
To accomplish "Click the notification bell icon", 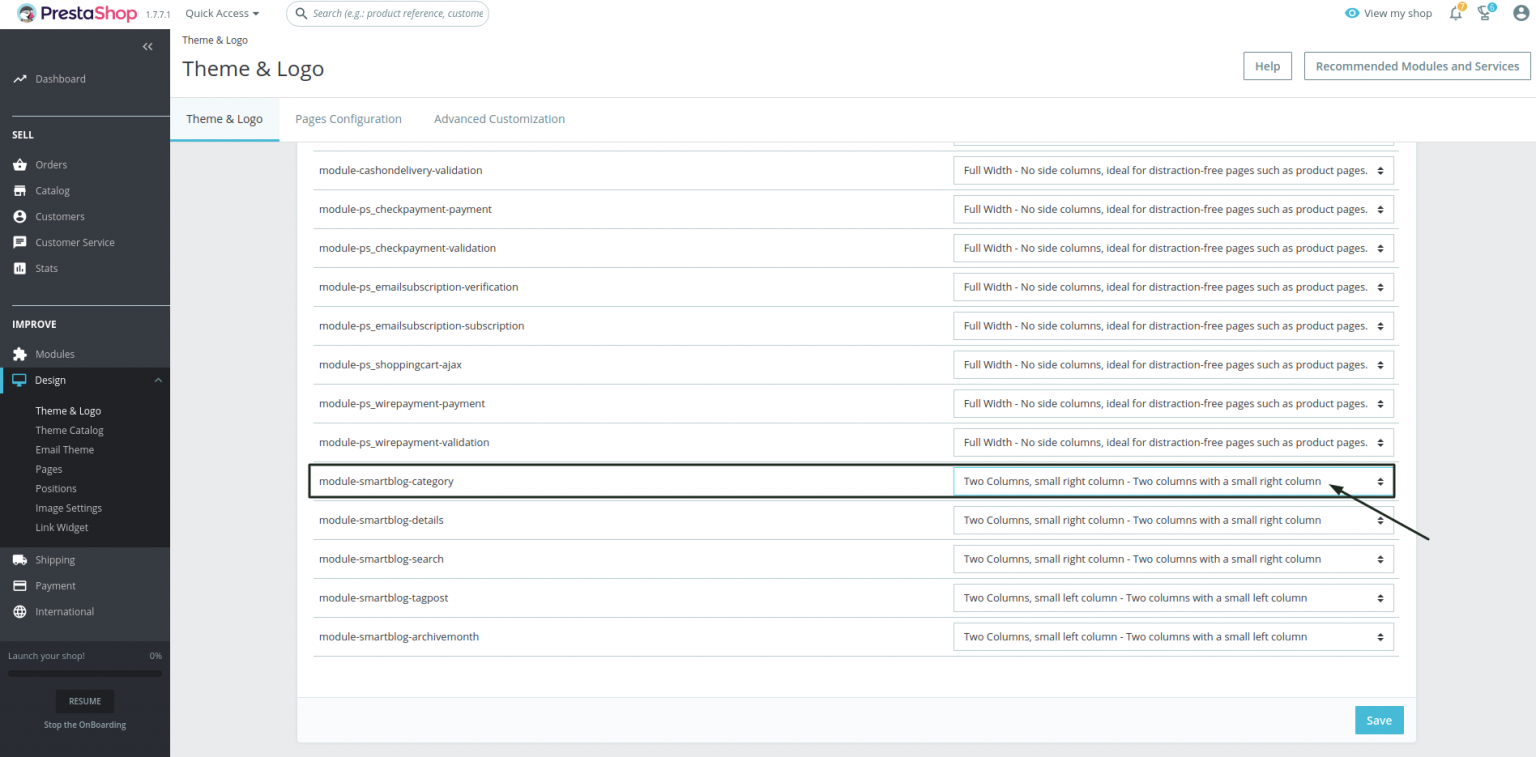I will tap(1455, 13).
